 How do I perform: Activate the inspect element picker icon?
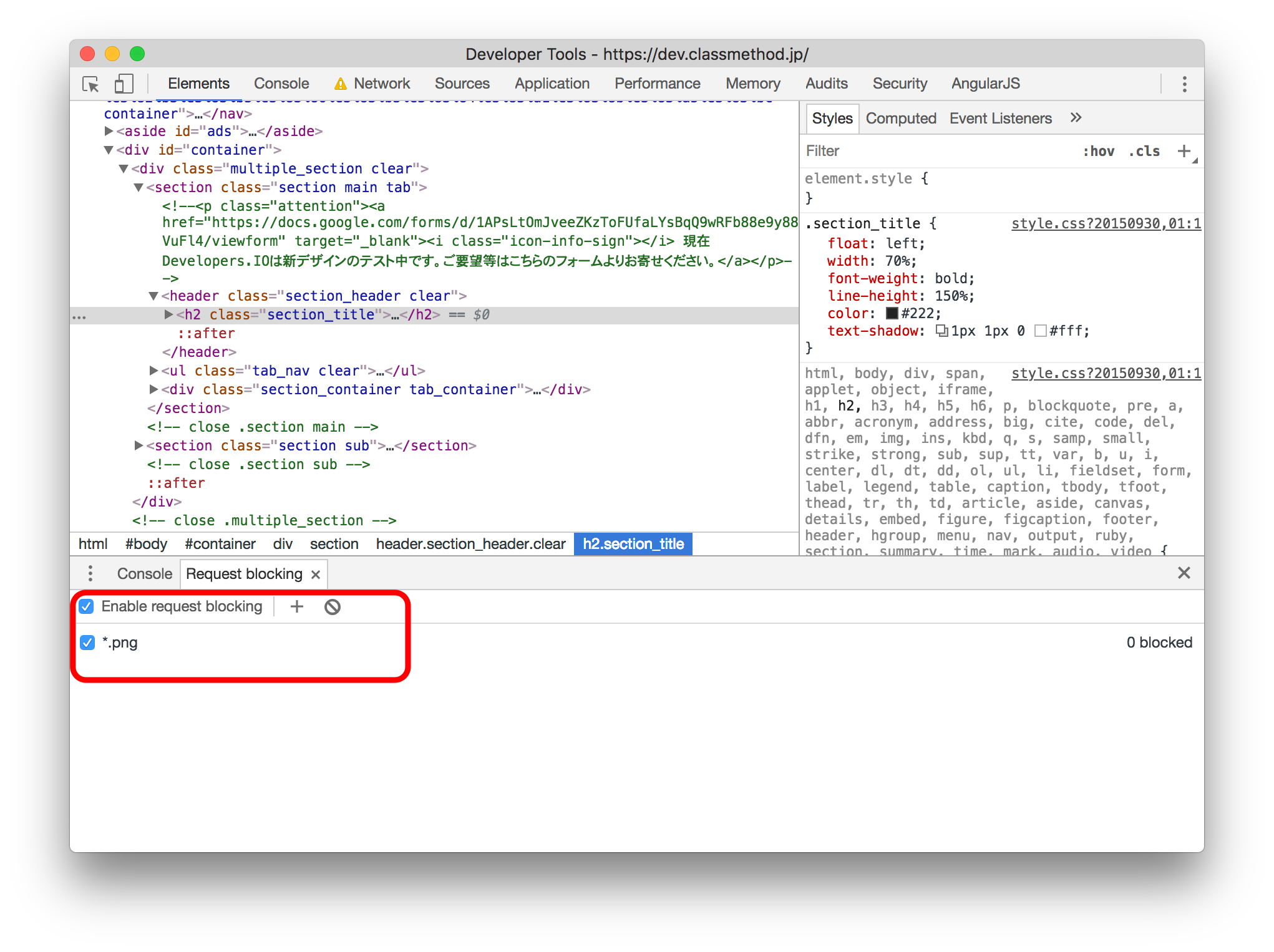(91, 84)
